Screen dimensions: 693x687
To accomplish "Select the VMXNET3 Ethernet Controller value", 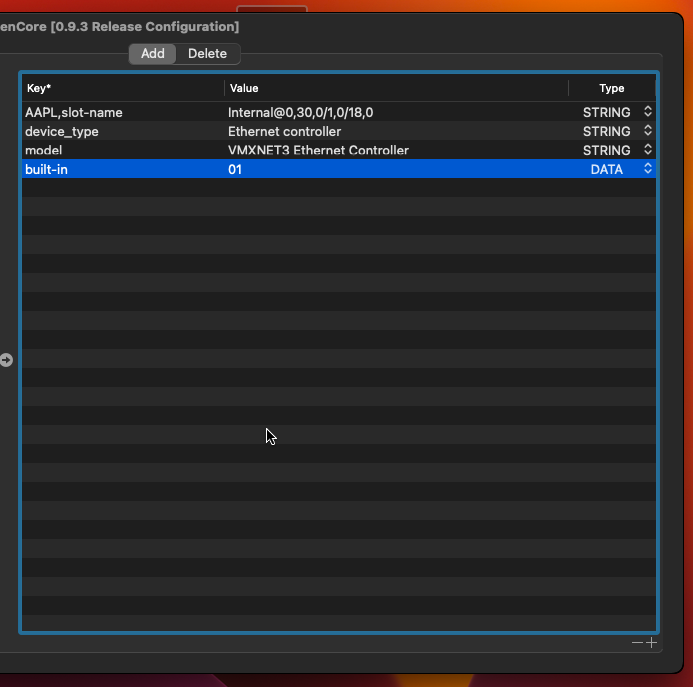I will click(x=318, y=150).
